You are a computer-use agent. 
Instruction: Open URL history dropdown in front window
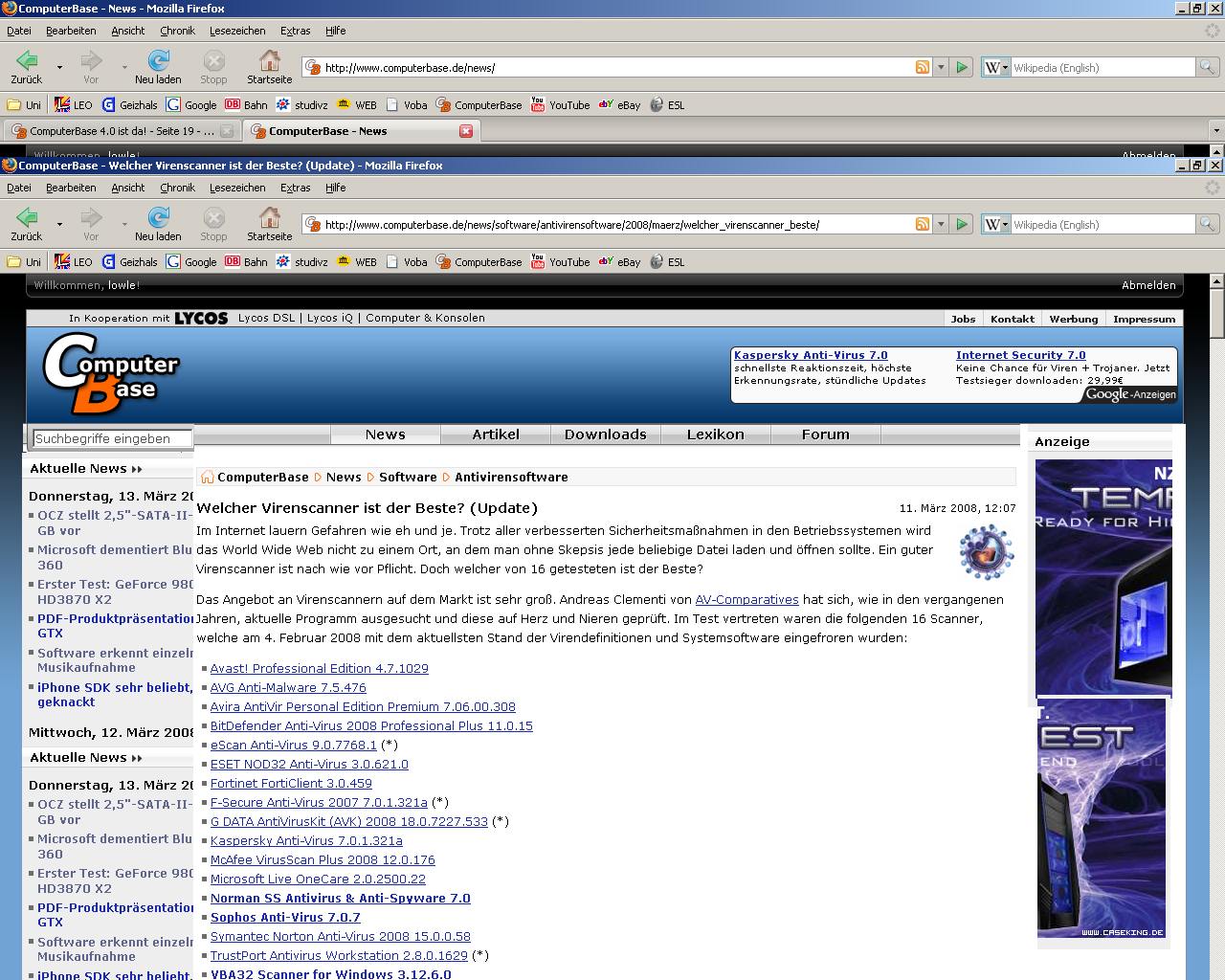pyautogui.click(x=942, y=224)
